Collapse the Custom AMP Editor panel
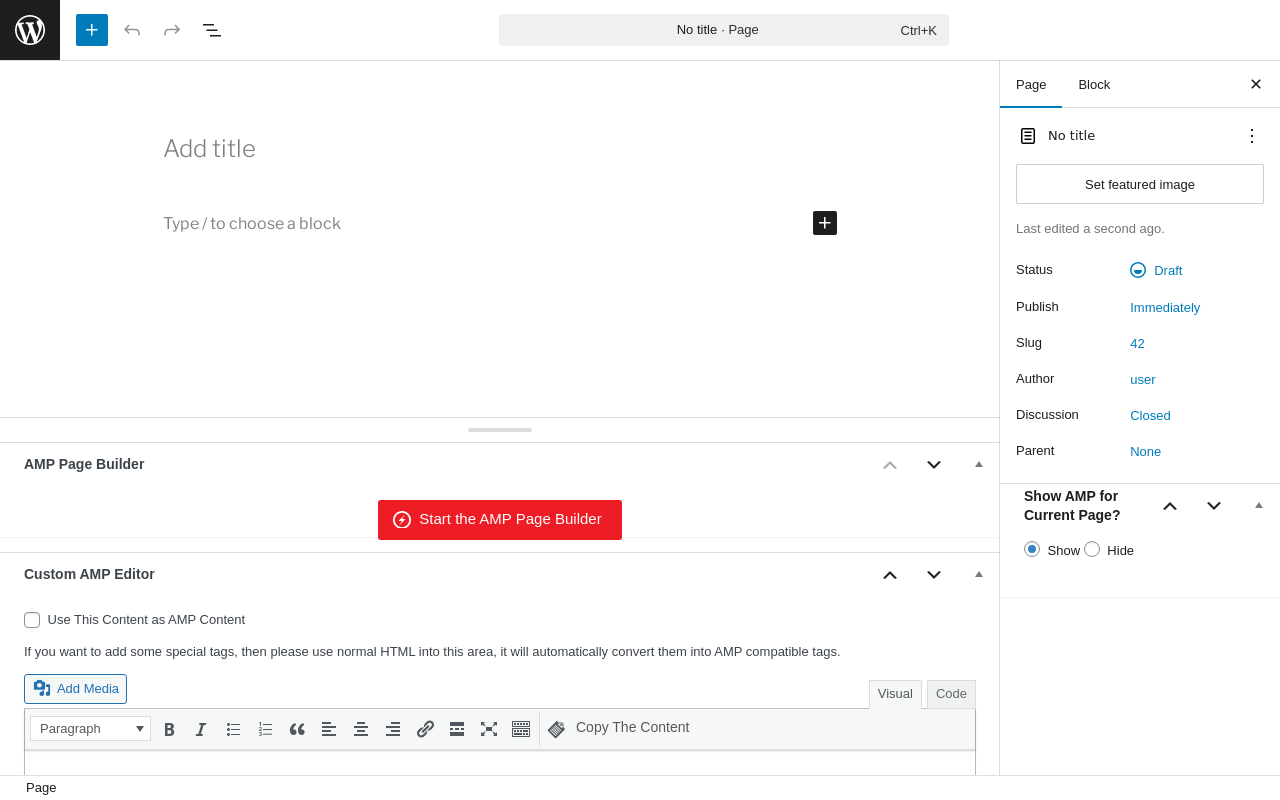The image size is (1280, 800). coord(979,574)
